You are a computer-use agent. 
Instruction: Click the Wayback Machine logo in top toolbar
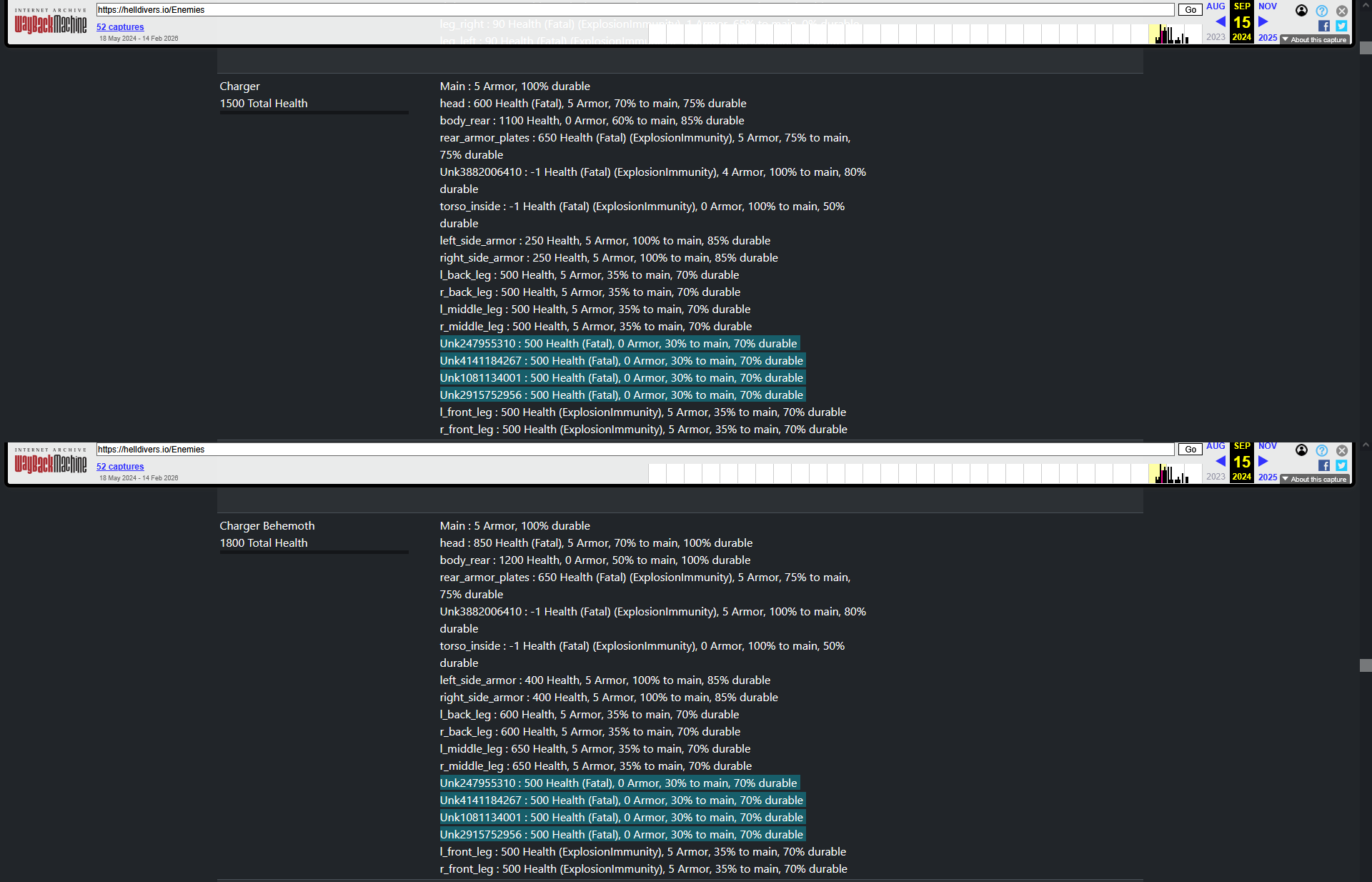coord(50,24)
